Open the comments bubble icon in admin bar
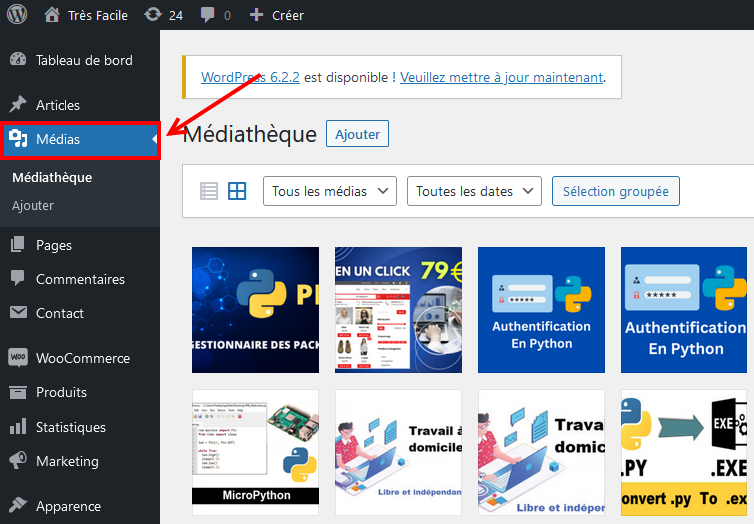 point(207,14)
